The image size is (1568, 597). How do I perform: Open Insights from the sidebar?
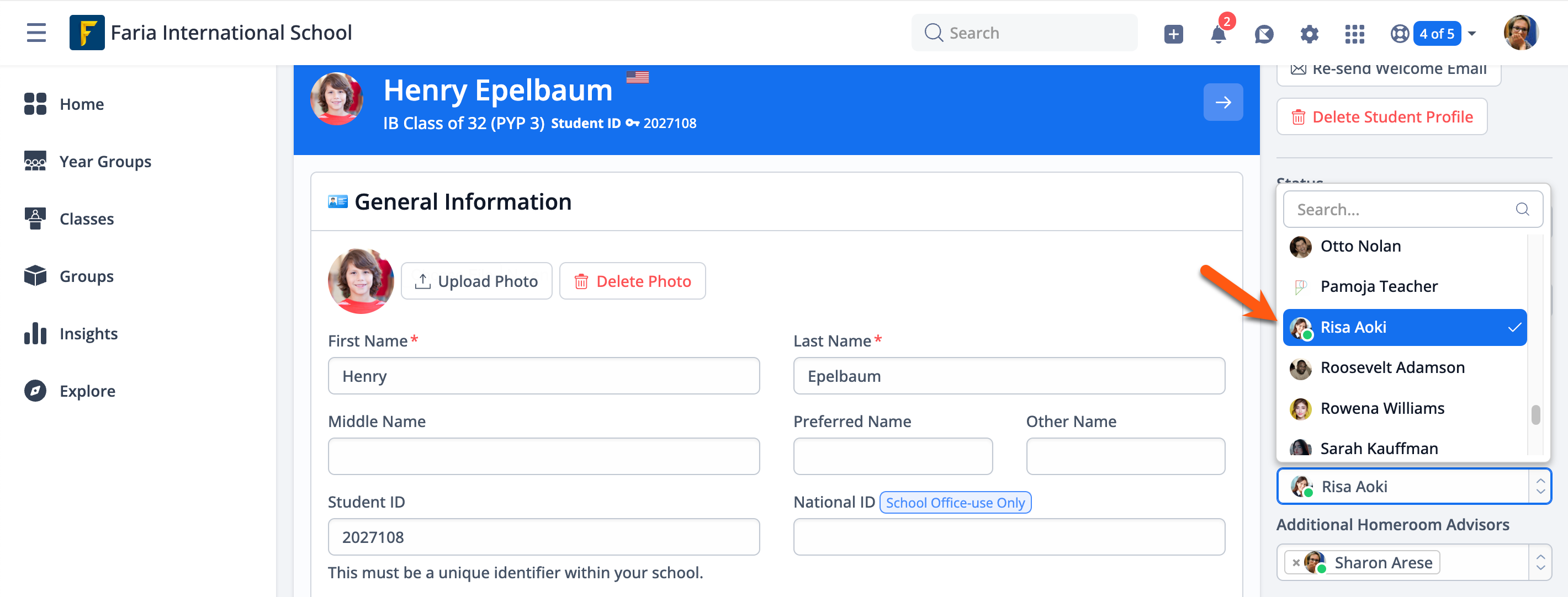pos(88,333)
